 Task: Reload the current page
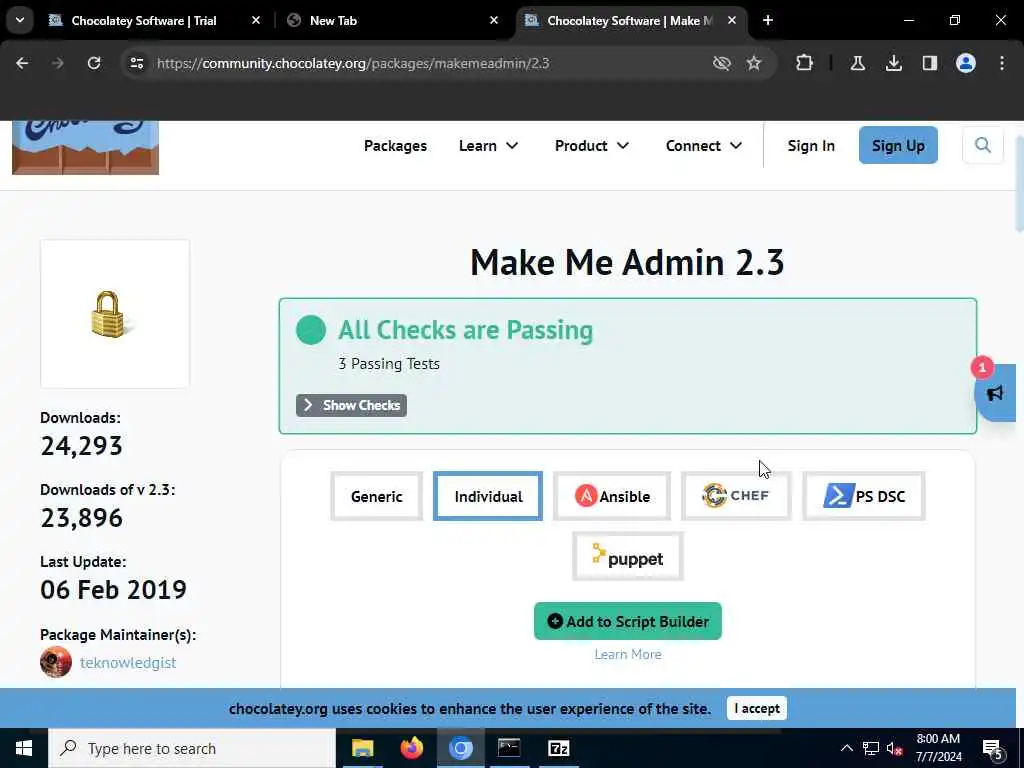(94, 63)
